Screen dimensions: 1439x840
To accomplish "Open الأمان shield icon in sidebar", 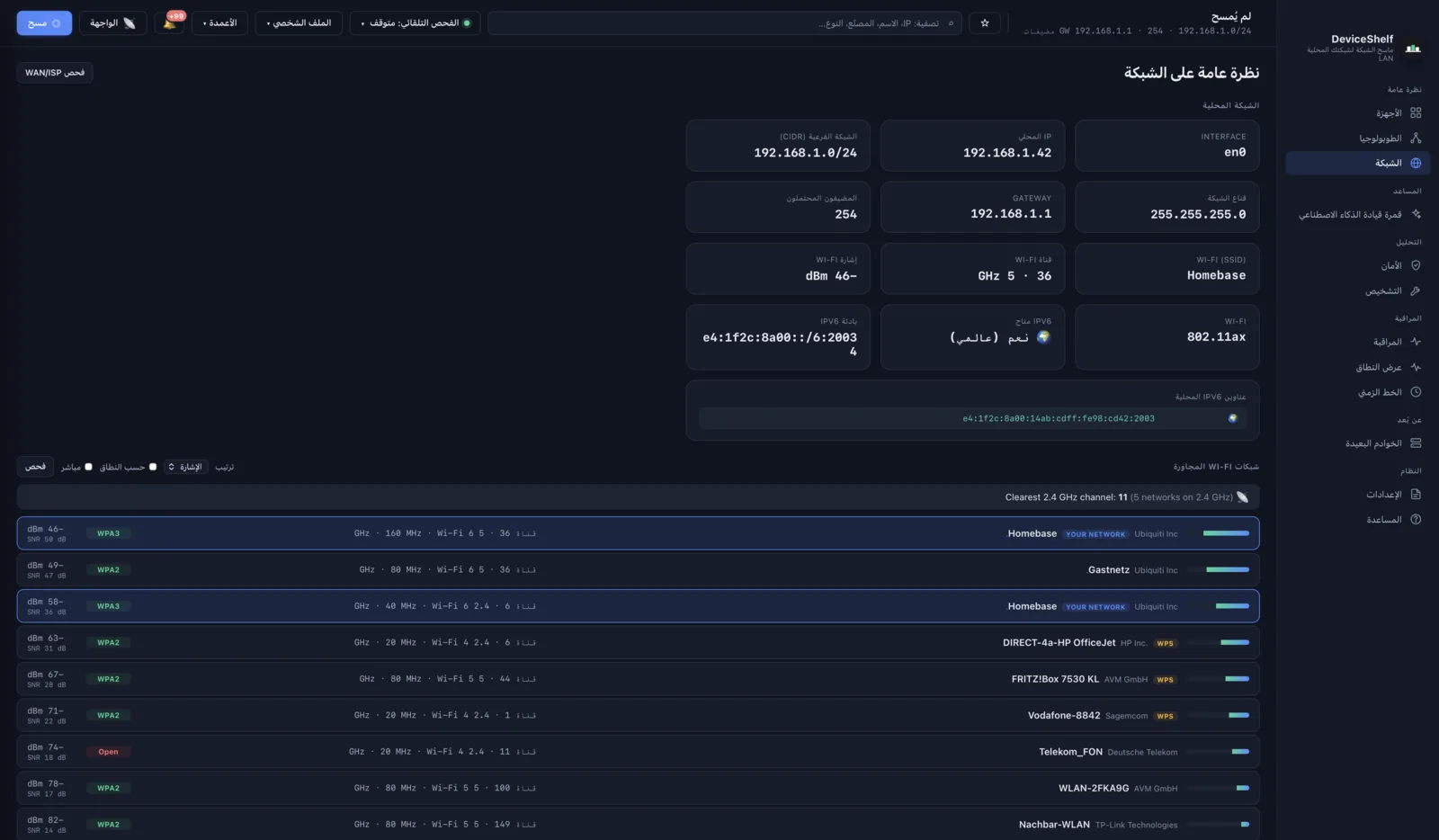I will (1416, 265).
